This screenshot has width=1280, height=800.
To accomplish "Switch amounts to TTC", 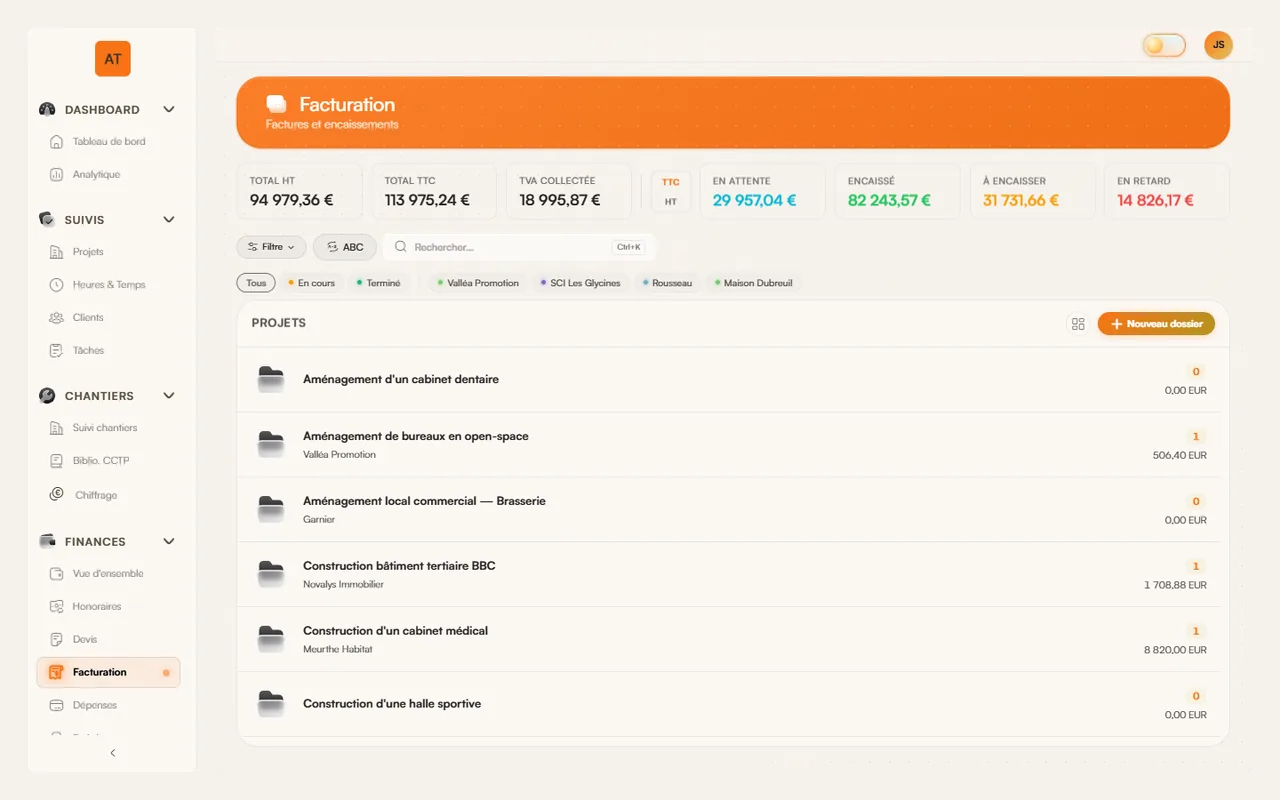I will [x=670, y=182].
